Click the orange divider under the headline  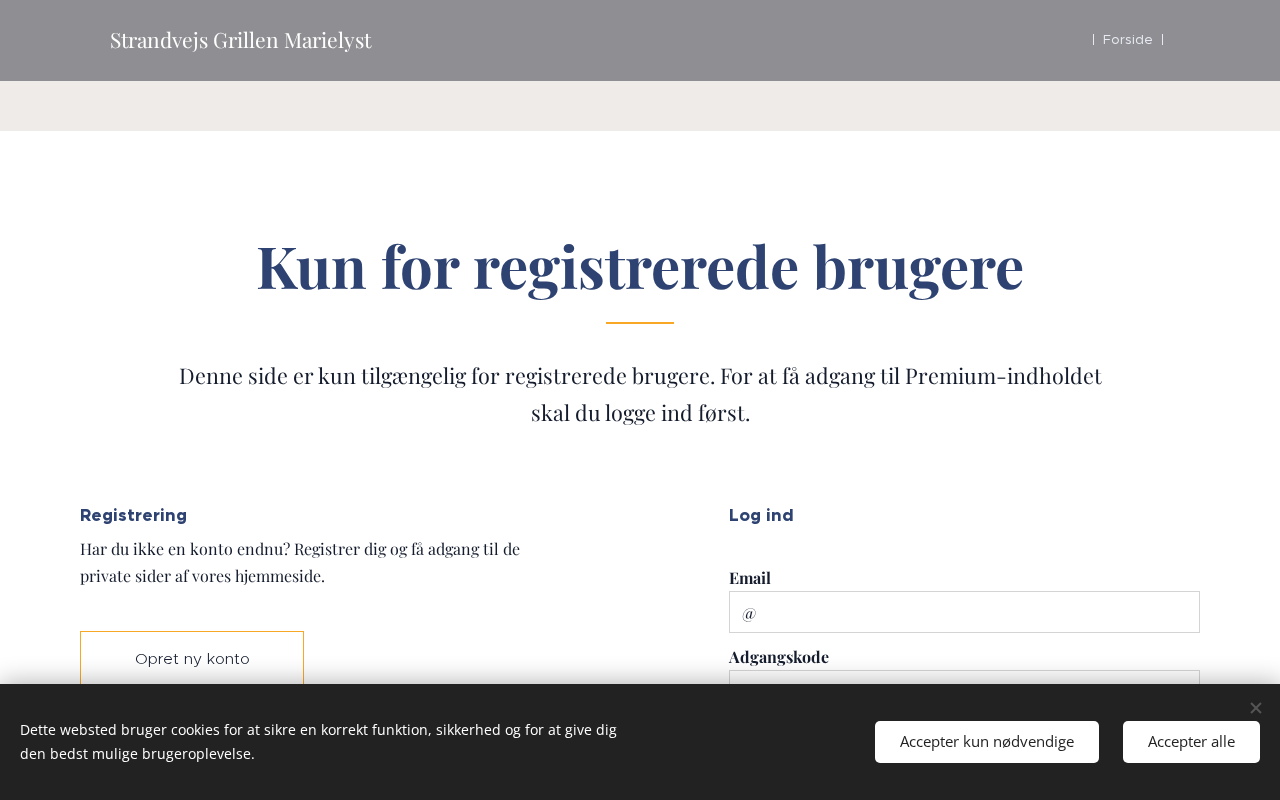[x=640, y=323]
